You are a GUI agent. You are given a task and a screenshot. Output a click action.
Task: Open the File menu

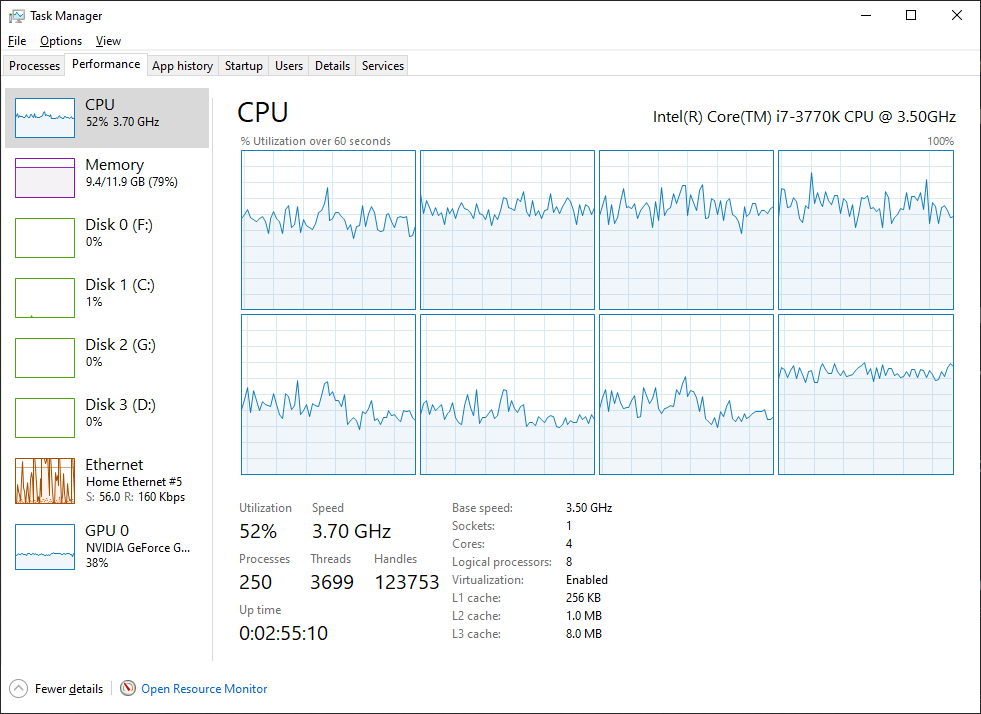[x=16, y=41]
